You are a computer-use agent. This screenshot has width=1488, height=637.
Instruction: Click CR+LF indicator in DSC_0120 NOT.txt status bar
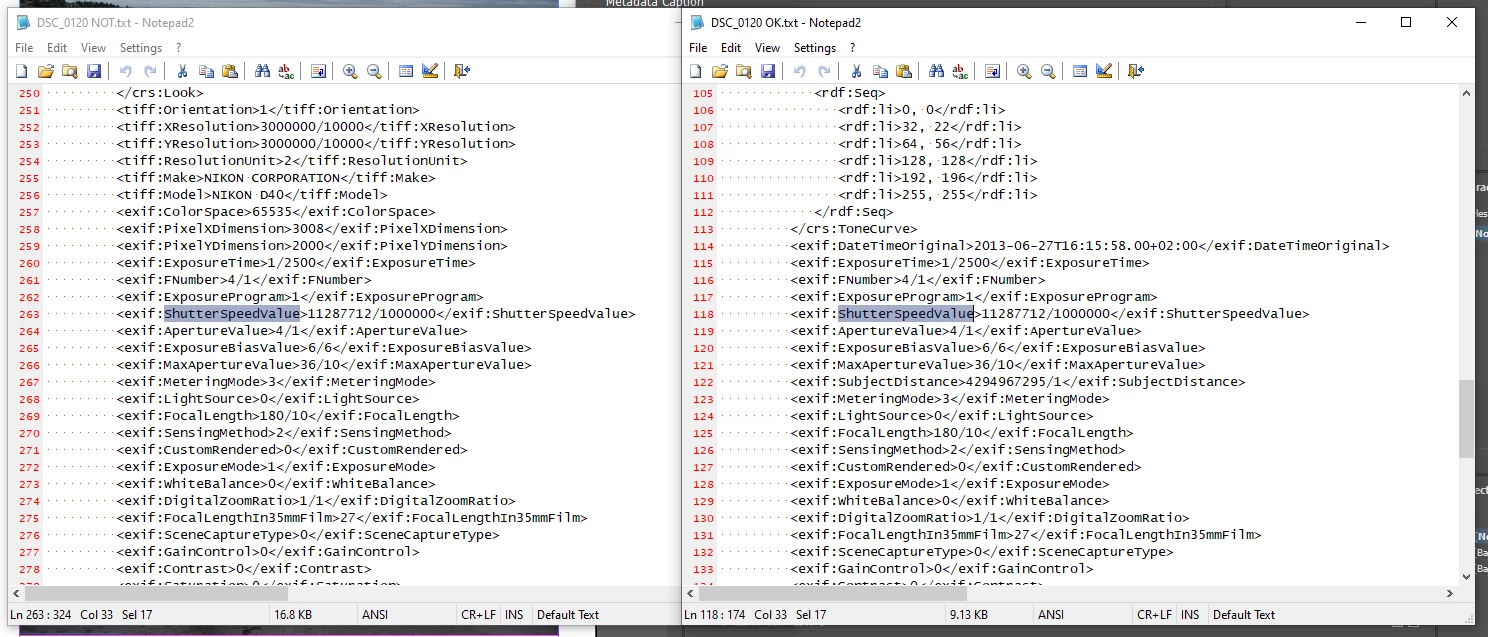(x=479, y=615)
